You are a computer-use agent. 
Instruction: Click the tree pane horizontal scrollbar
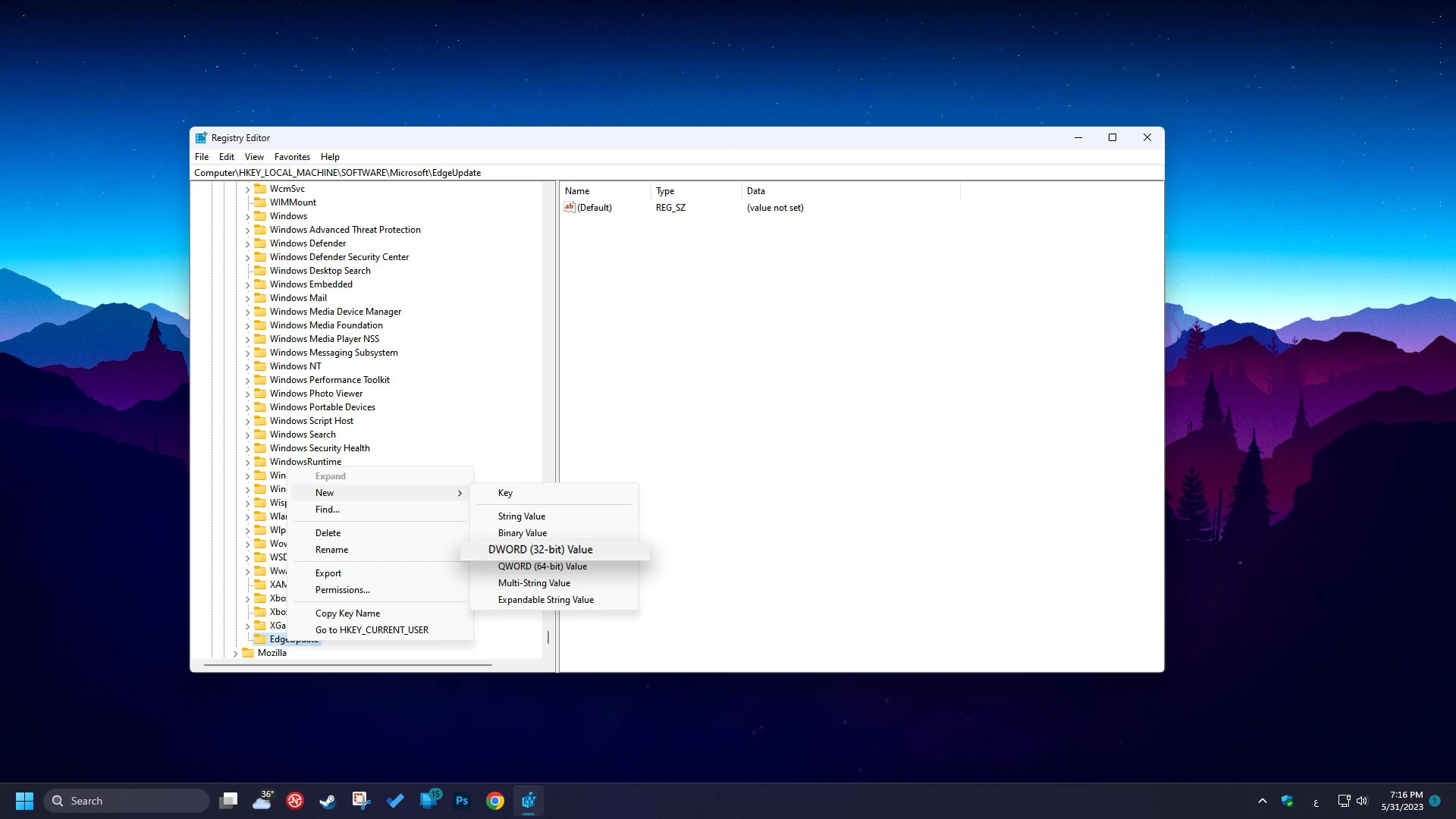[x=348, y=665]
